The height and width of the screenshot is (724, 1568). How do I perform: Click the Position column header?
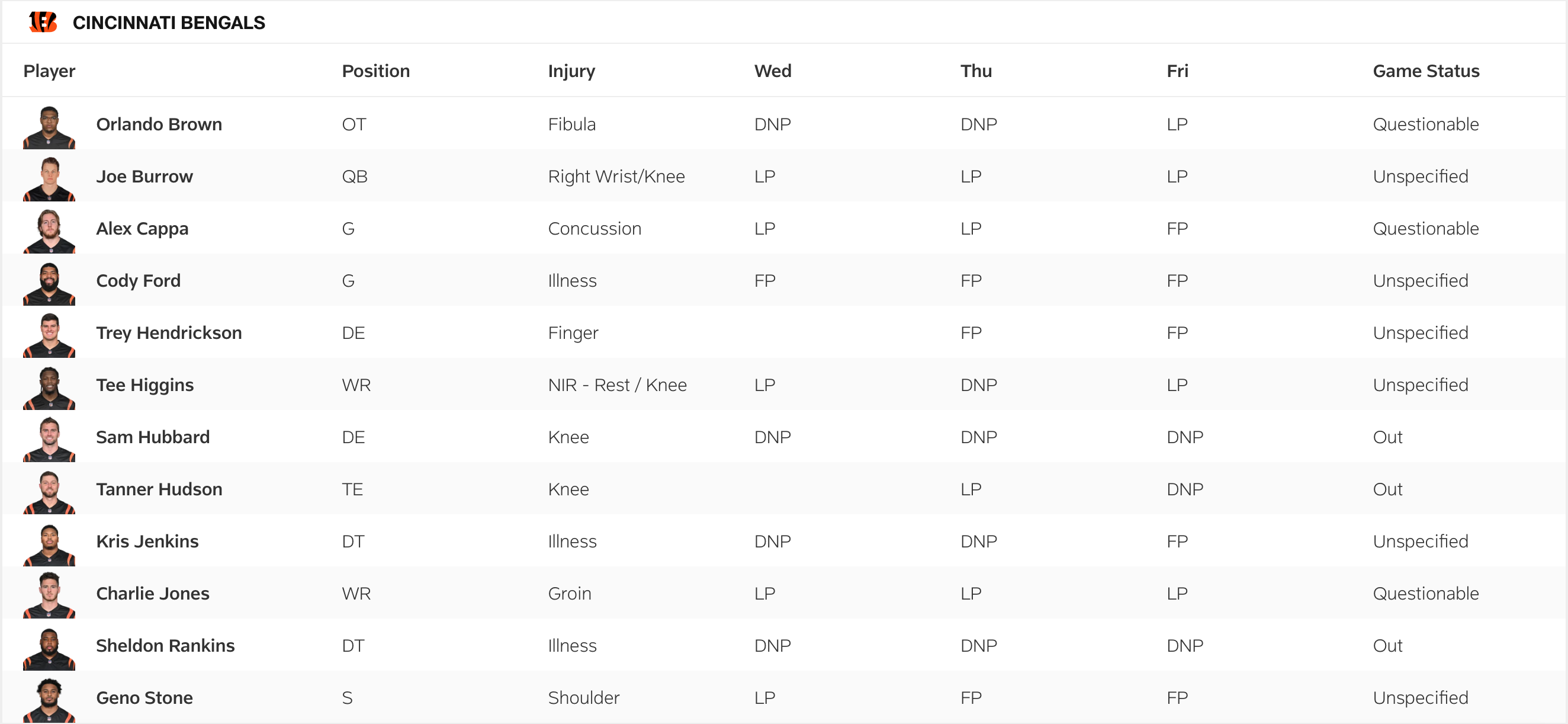pos(375,71)
